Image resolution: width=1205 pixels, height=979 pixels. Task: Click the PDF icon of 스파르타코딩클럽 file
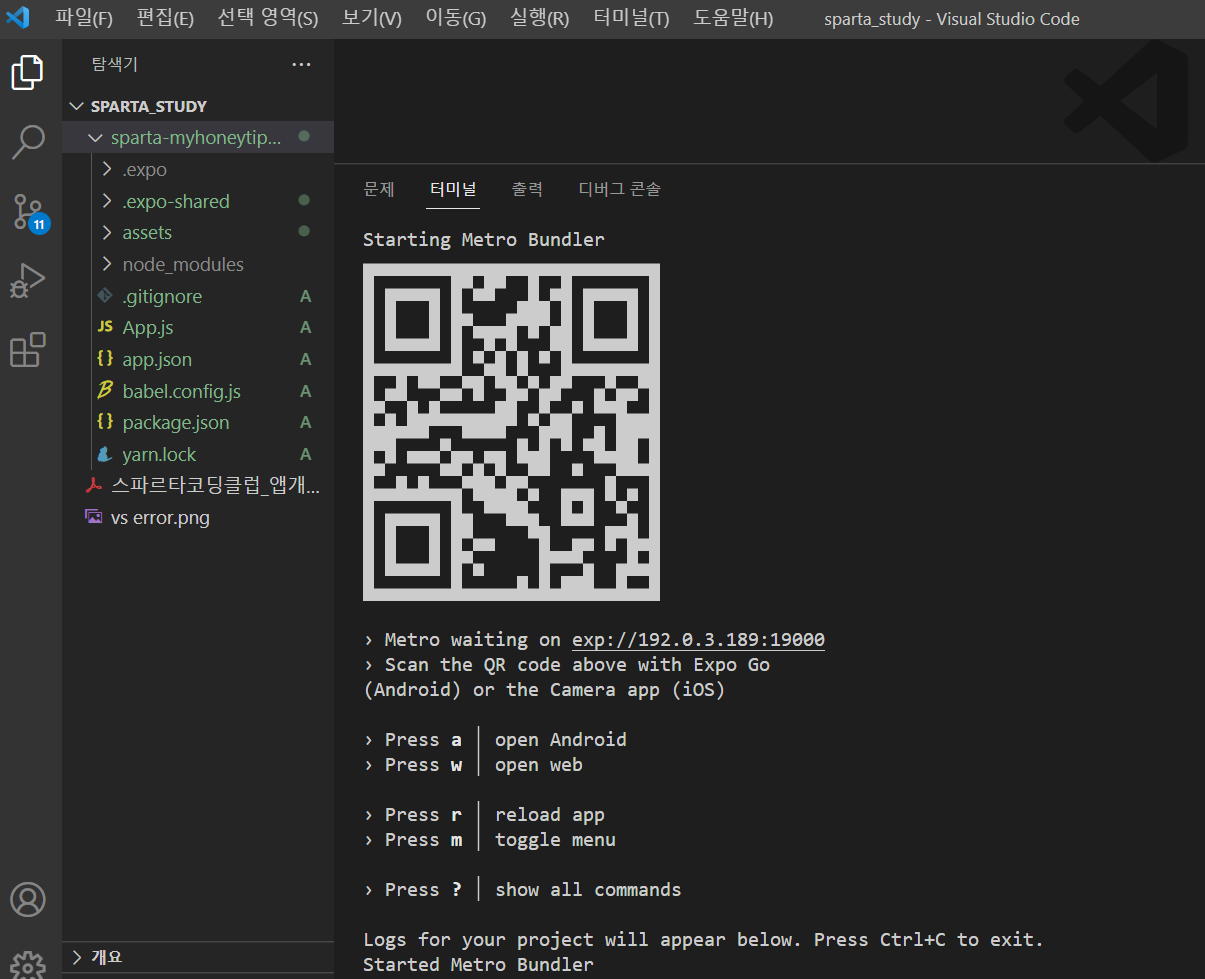[x=93, y=486]
